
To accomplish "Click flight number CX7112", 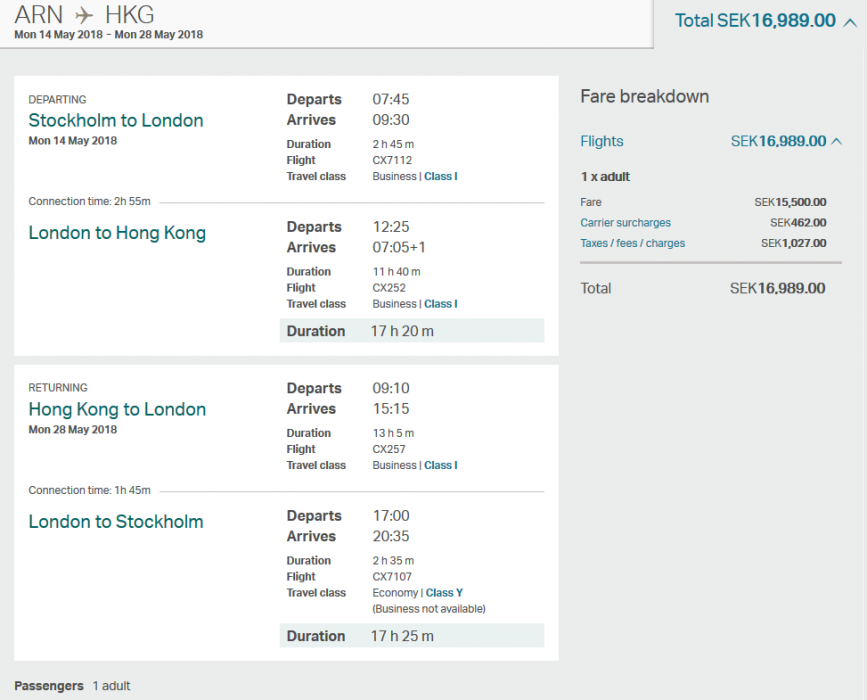I will pos(392,160).
